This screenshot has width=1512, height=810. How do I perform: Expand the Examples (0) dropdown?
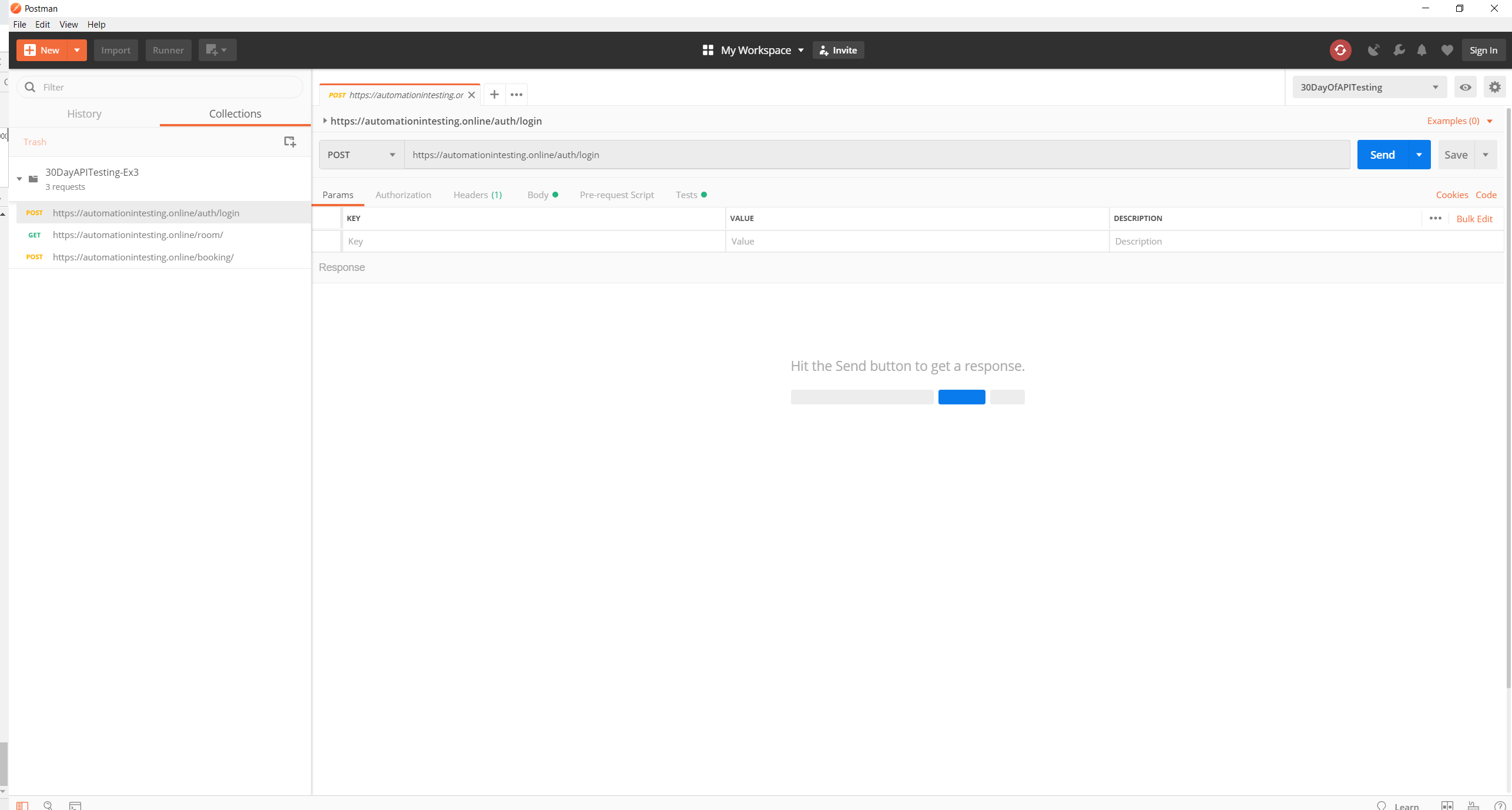click(x=1490, y=121)
